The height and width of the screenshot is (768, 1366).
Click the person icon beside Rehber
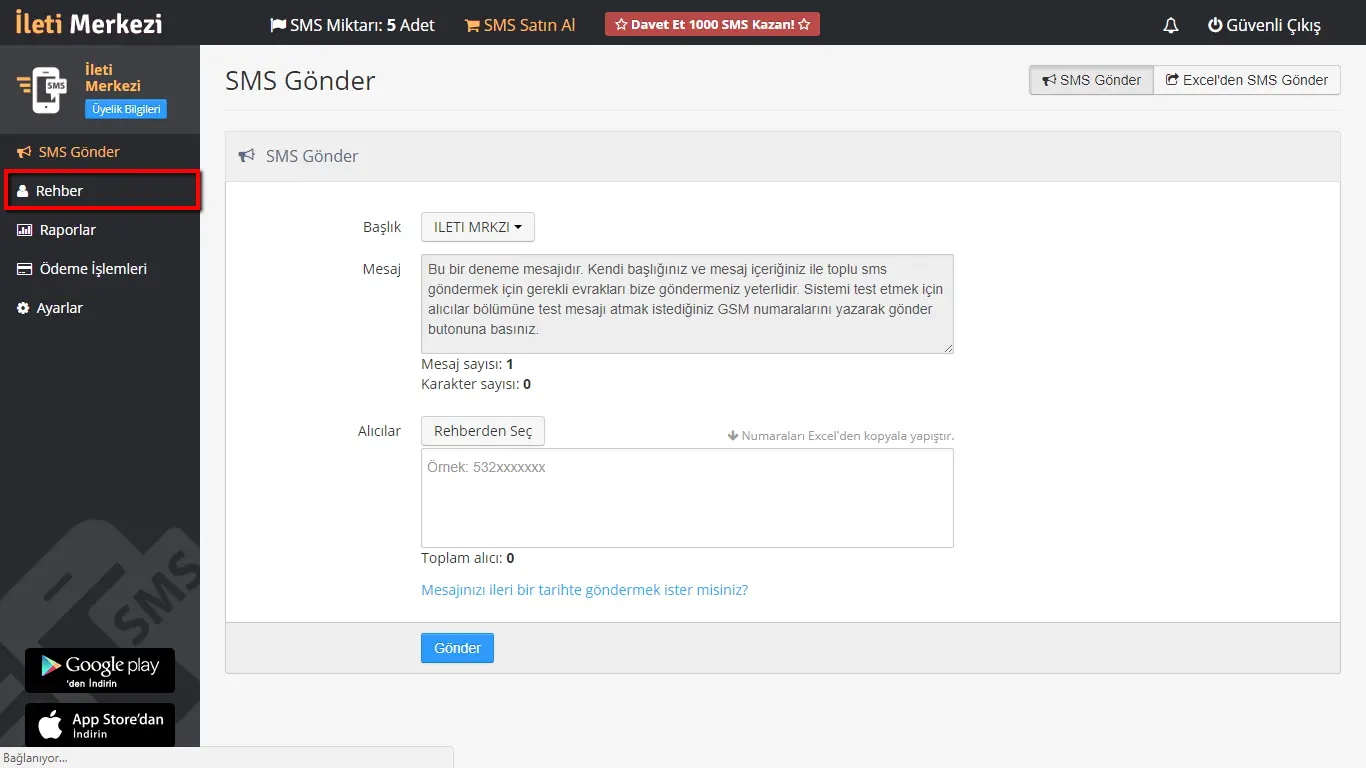[23, 191]
